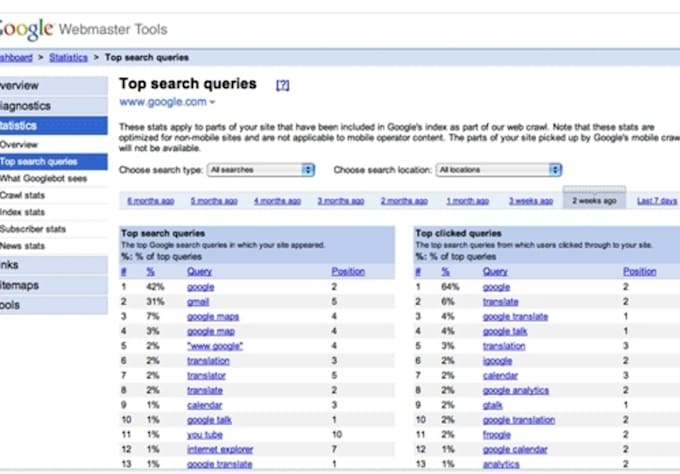680x474 pixels.
Task: Open the search location 'All locations' dropdown
Action: (x=499, y=170)
